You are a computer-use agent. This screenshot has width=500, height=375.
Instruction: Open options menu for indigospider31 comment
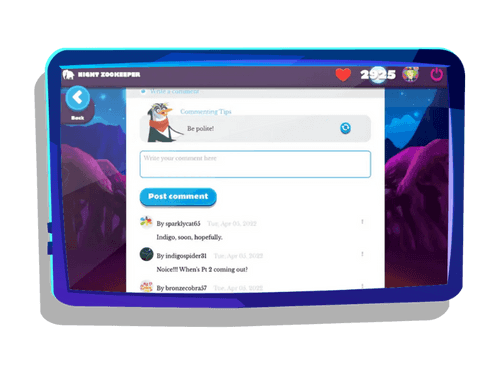tap(362, 254)
